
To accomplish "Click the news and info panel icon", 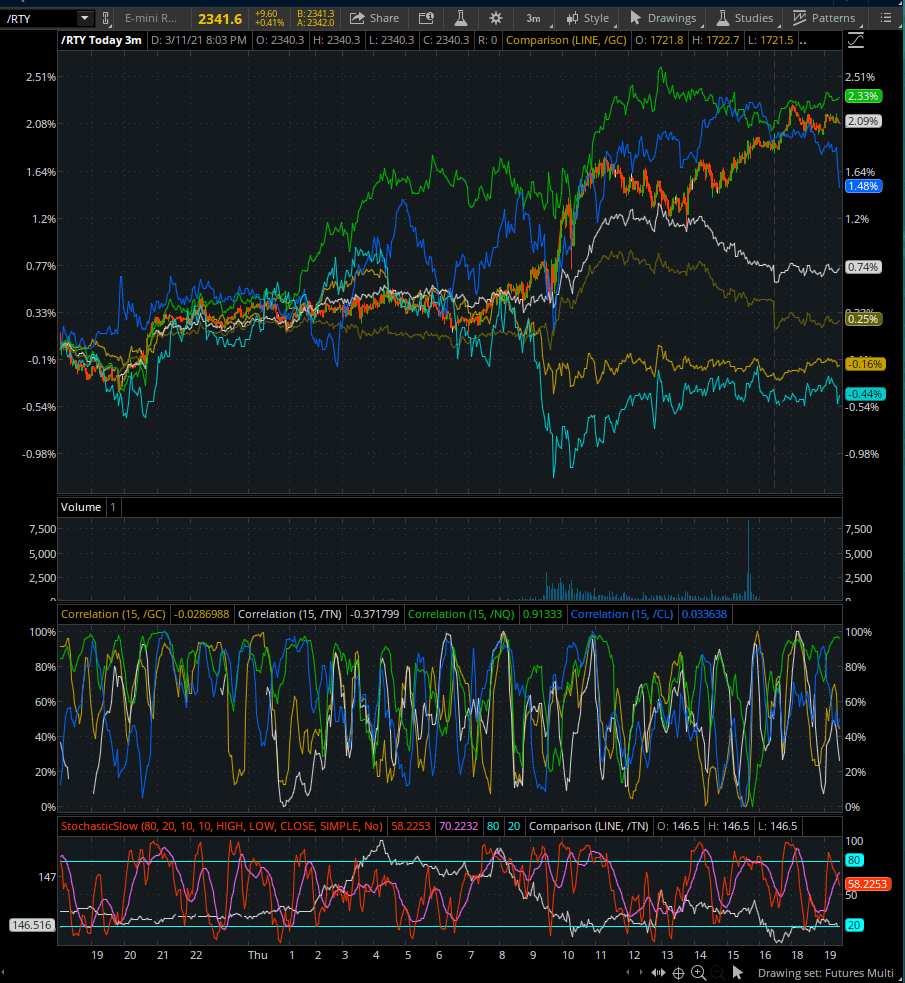I will [426, 18].
